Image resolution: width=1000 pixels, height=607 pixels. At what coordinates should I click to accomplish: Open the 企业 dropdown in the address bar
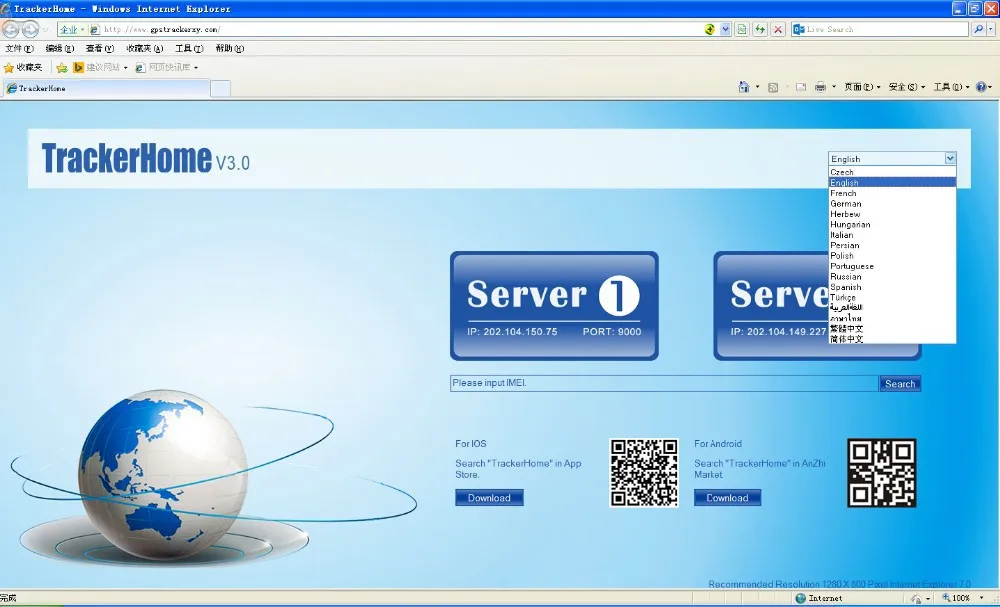72,29
